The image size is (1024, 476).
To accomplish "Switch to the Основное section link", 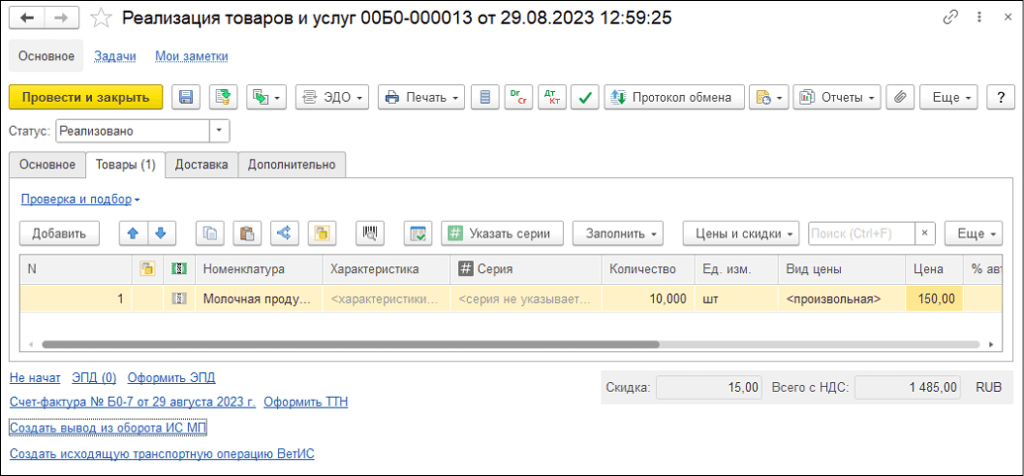I will tap(46, 56).
